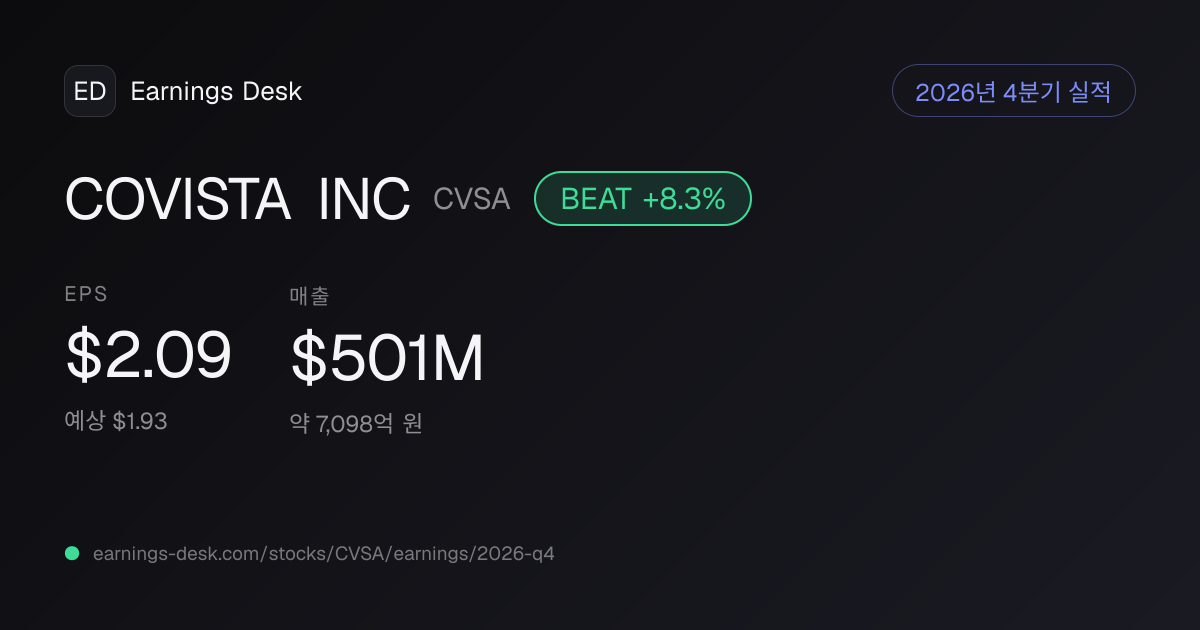Click the 매출 revenue label
Image resolution: width=1200 pixels, height=630 pixels.
tap(309, 295)
